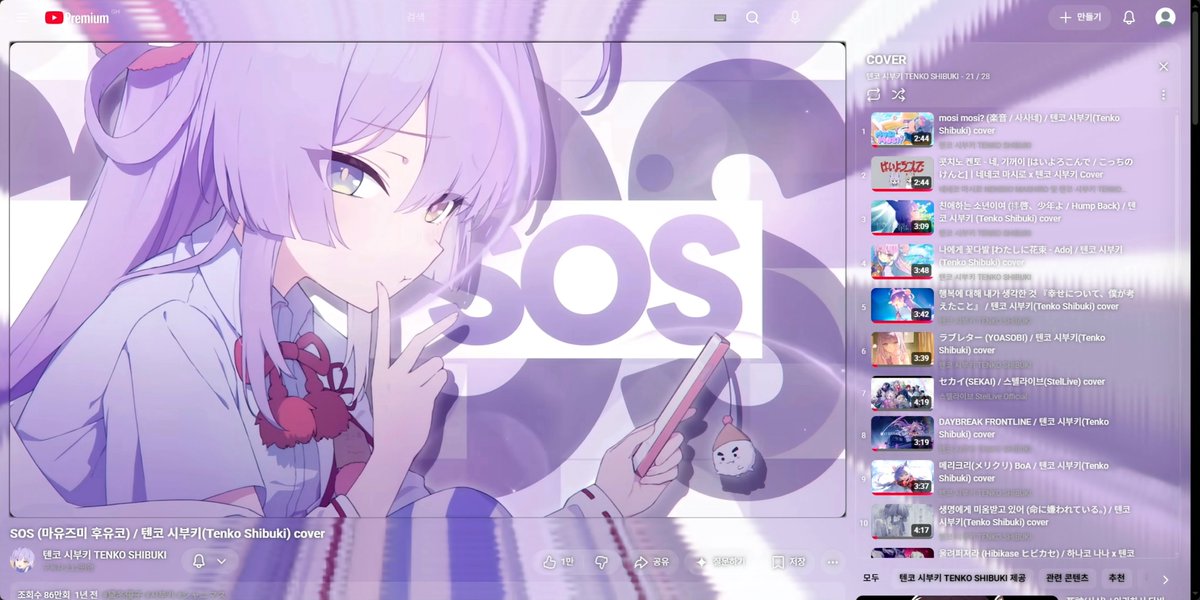Screen dimensions: 1200x600
Task: Show more filter chips with right arrow
Action: coord(1164,578)
